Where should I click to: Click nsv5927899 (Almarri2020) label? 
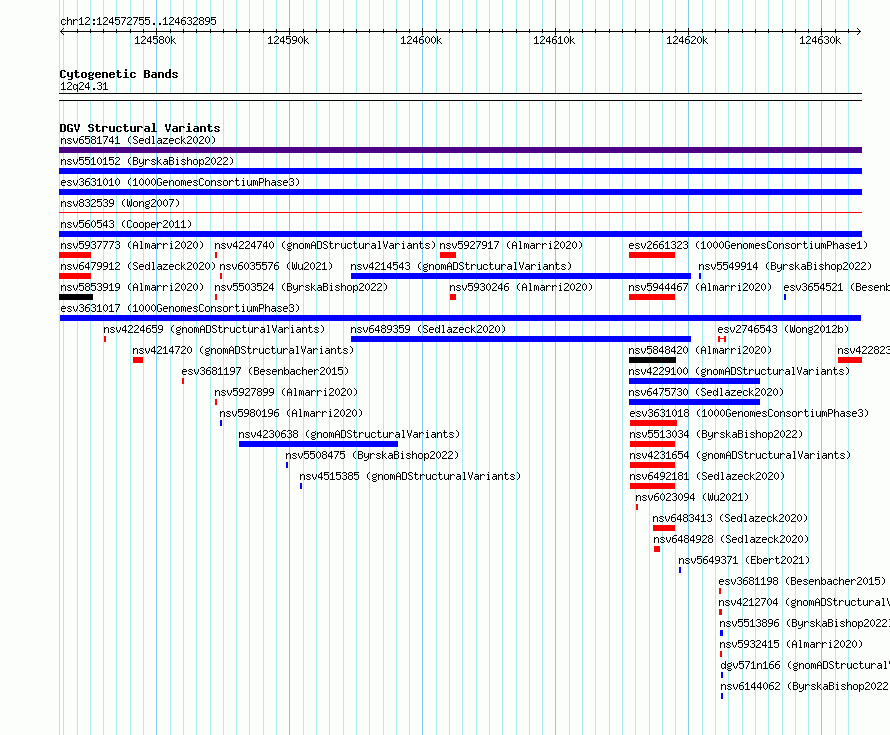286,392
